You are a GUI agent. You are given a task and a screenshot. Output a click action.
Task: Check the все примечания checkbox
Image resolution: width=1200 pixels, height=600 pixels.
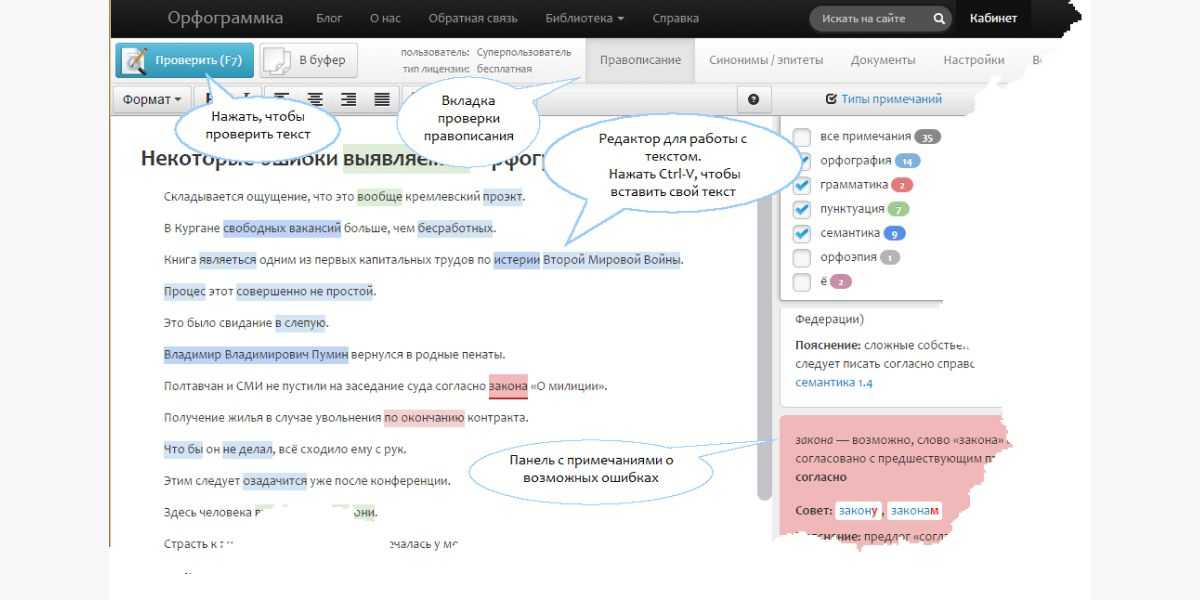801,137
